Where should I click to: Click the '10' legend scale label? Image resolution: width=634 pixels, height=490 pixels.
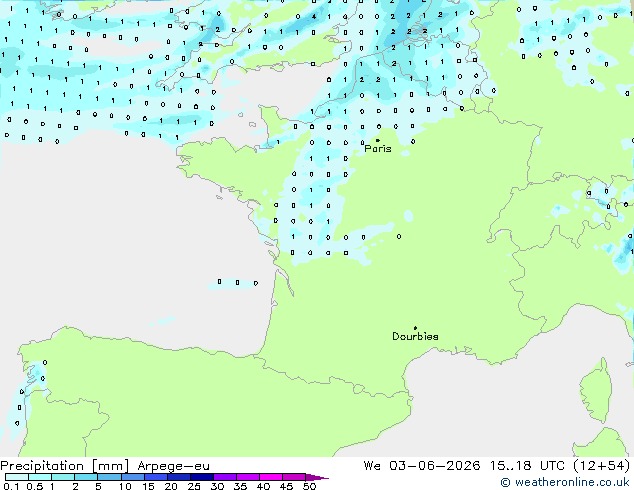[x=125, y=486]
